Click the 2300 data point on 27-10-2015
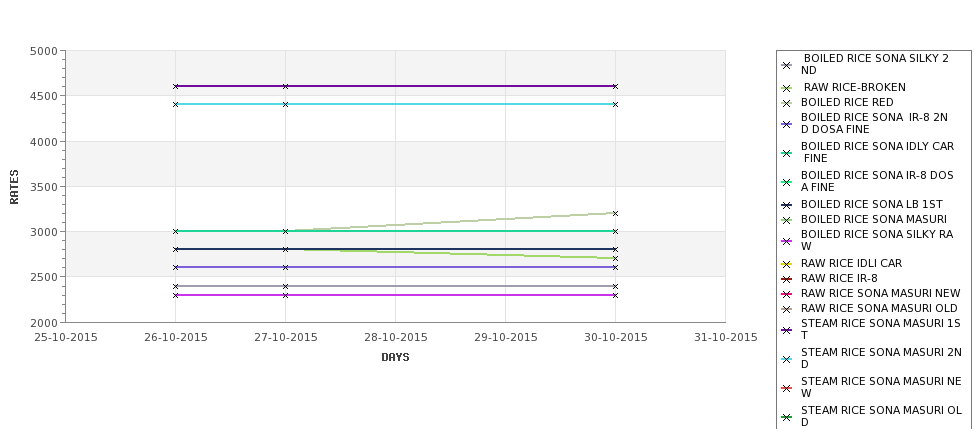Image resolution: width=975 pixels, height=429 pixels. click(x=285, y=295)
